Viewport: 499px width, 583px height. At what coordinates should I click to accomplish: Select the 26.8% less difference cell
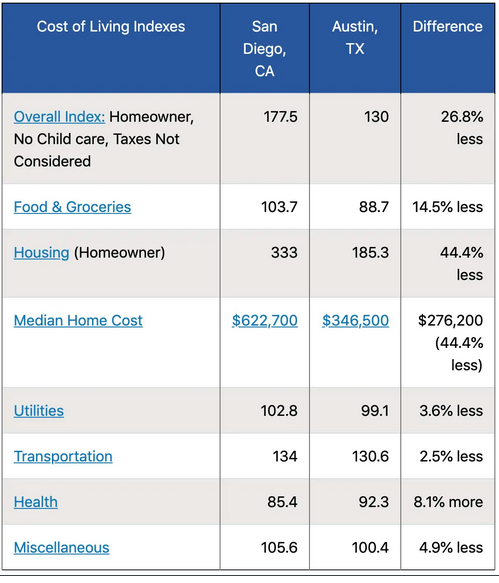pyautogui.click(x=462, y=128)
